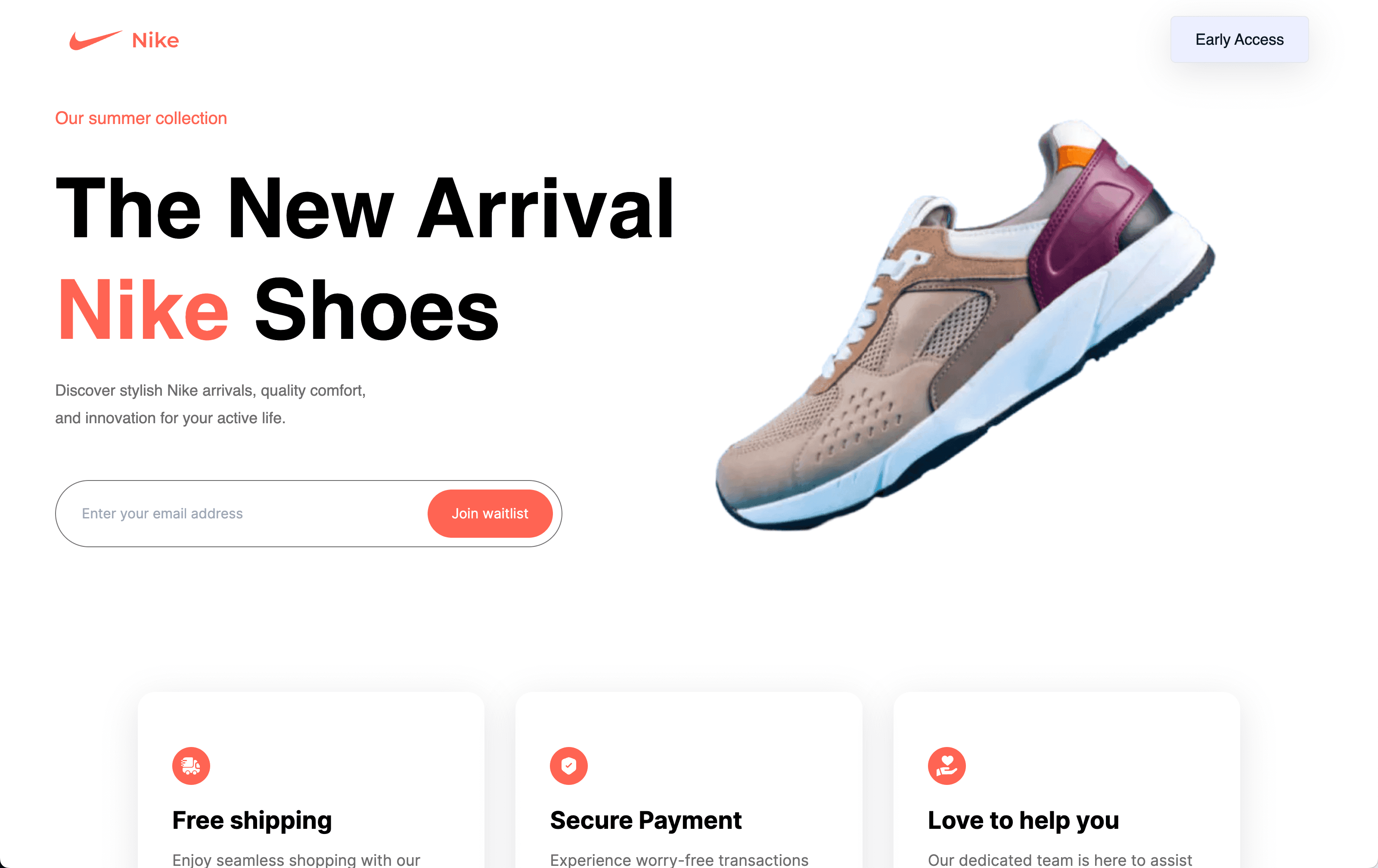Viewport: 1378px width, 868px height.
Task: Click the 'Our summer collection' label
Action: click(141, 118)
